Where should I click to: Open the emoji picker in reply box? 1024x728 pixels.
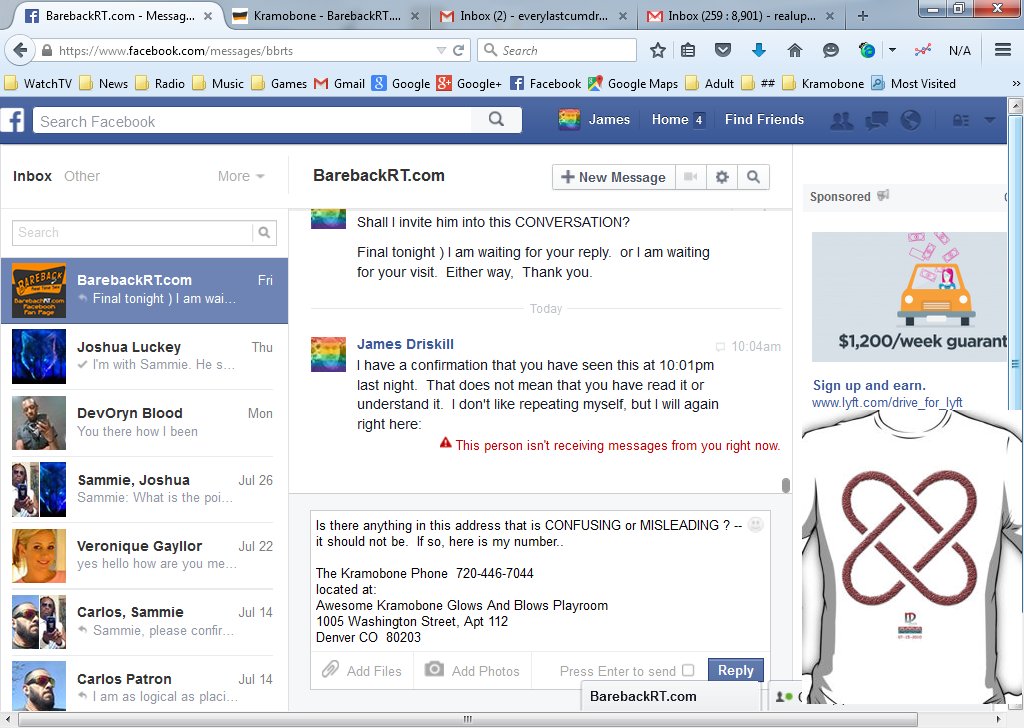[x=755, y=524]
